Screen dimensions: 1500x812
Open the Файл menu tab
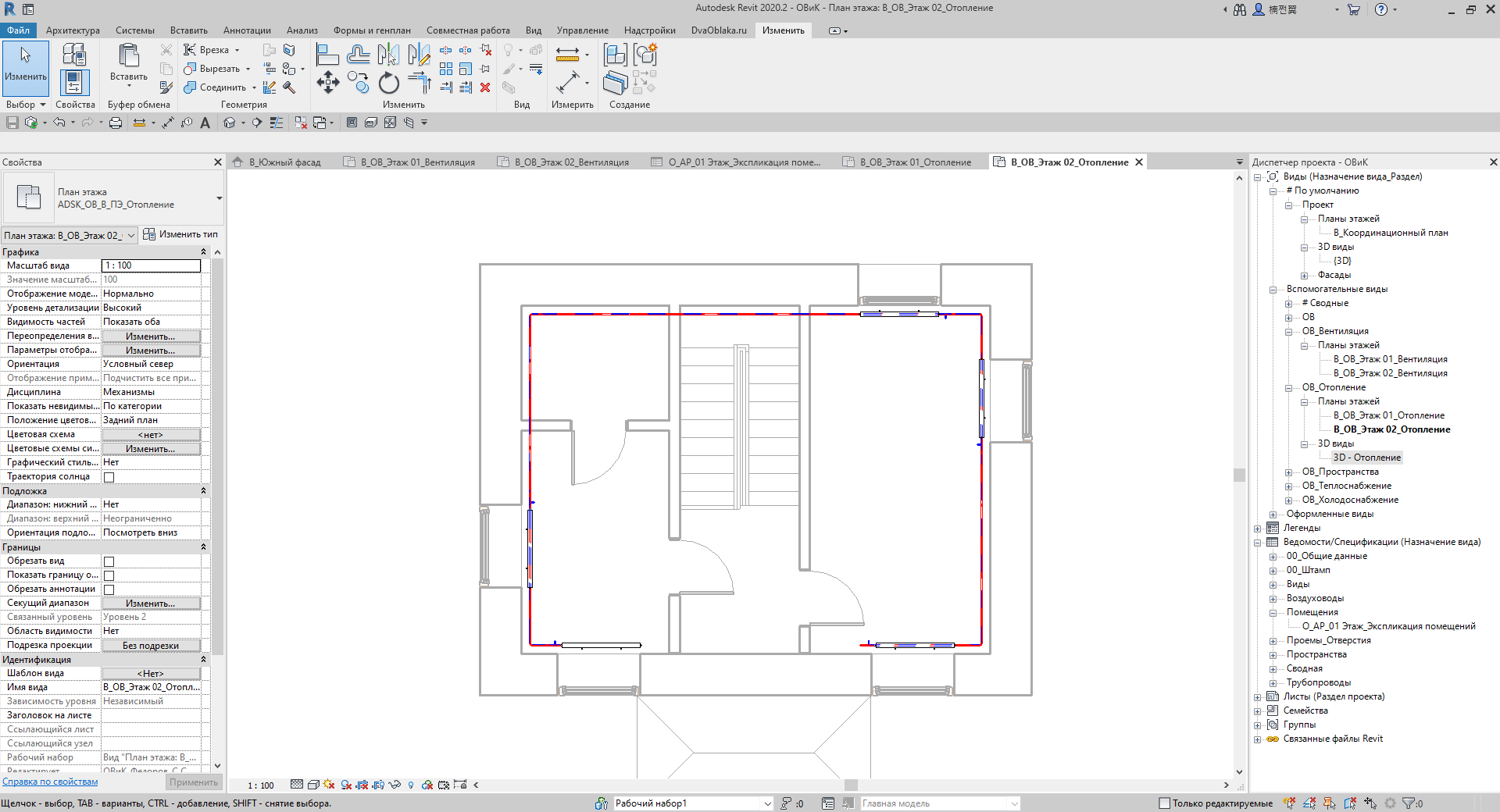[x=18, y=30]
